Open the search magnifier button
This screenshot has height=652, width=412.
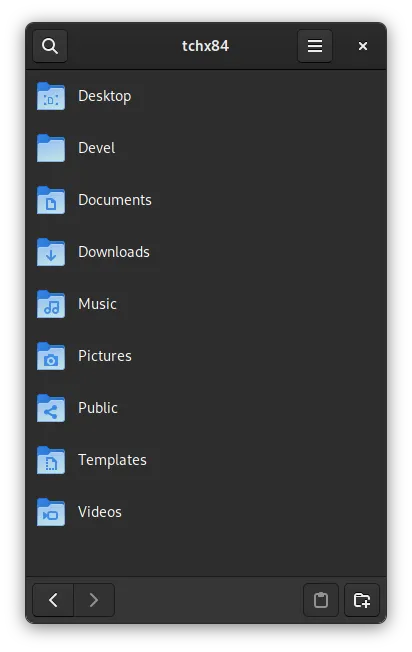50,46
